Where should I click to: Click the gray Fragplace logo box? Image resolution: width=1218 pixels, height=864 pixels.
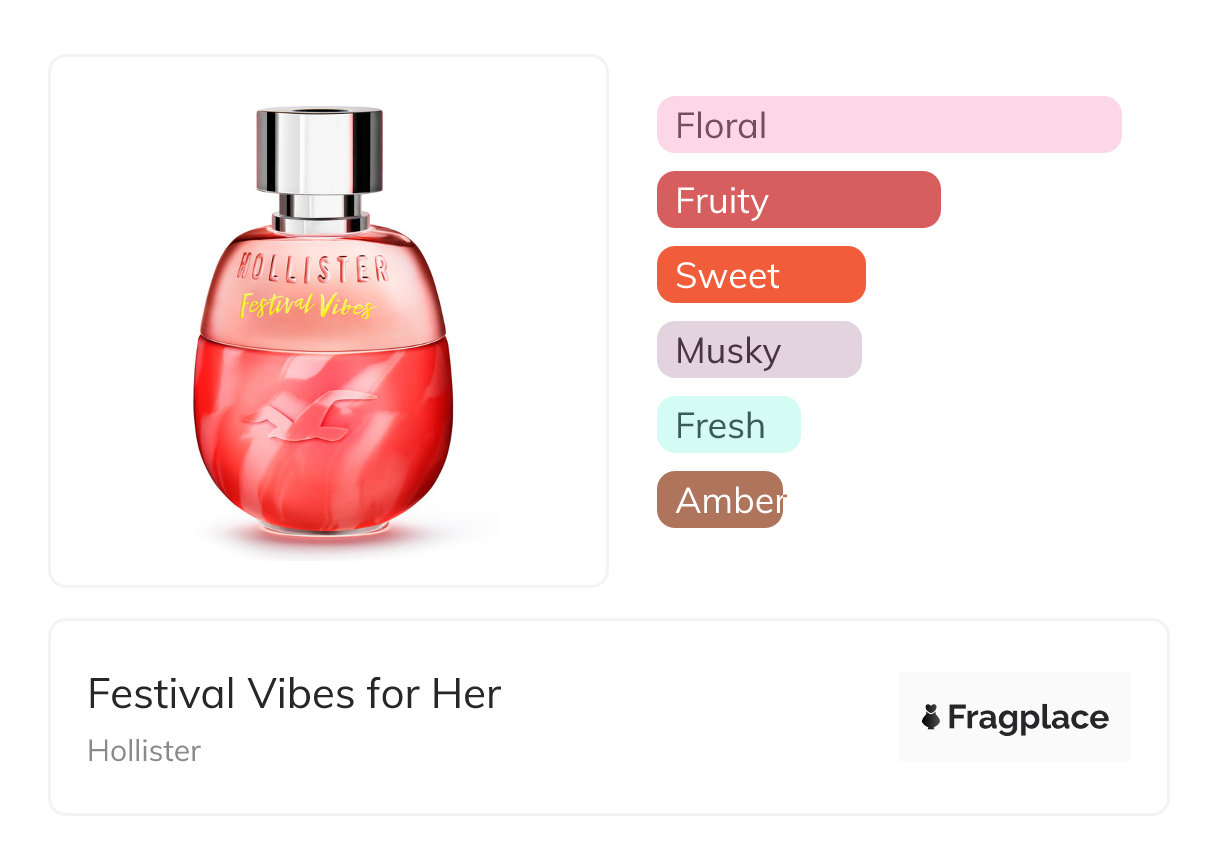coord(1014,690)
